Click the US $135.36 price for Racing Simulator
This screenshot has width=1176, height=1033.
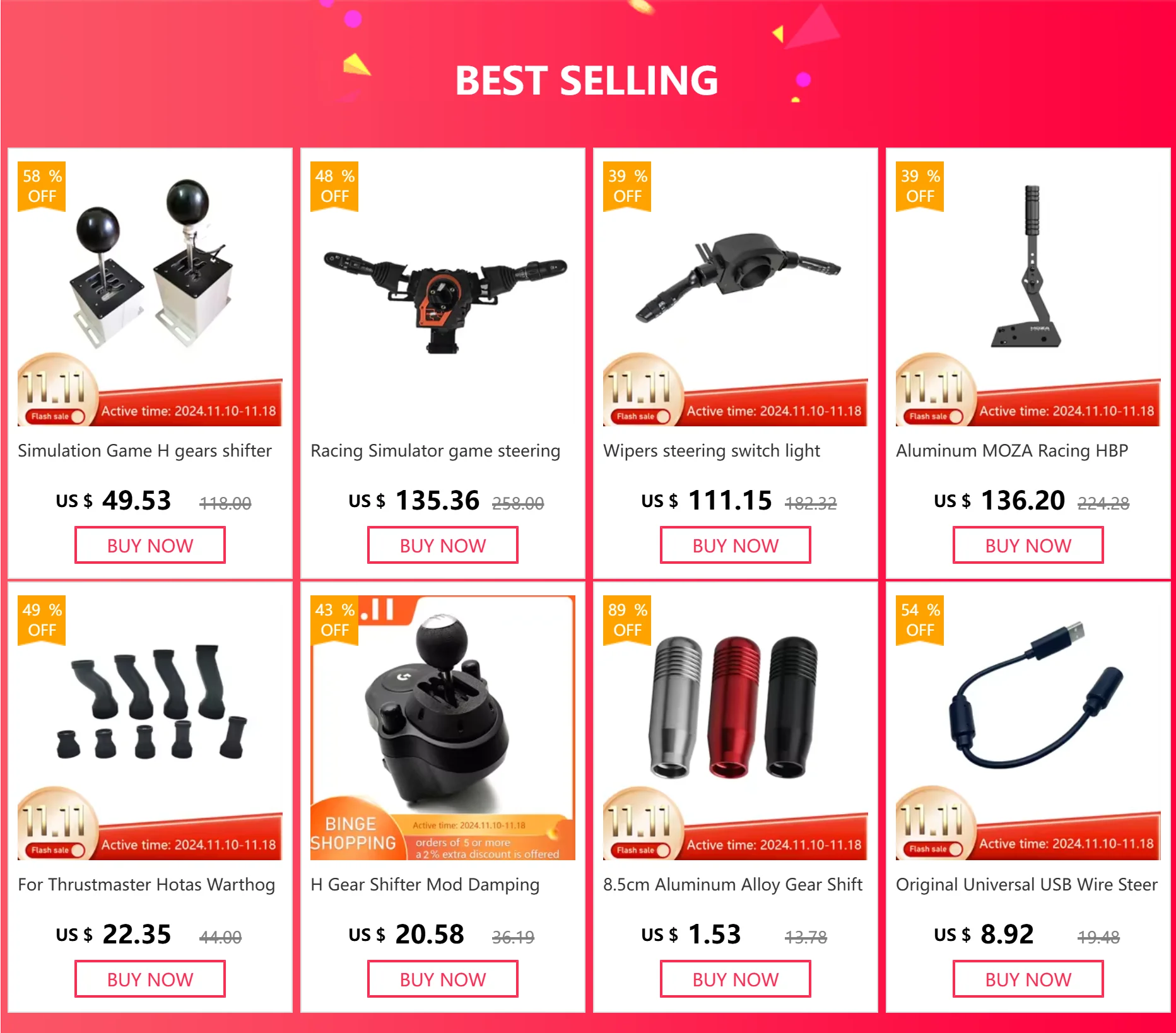point(414,501)
